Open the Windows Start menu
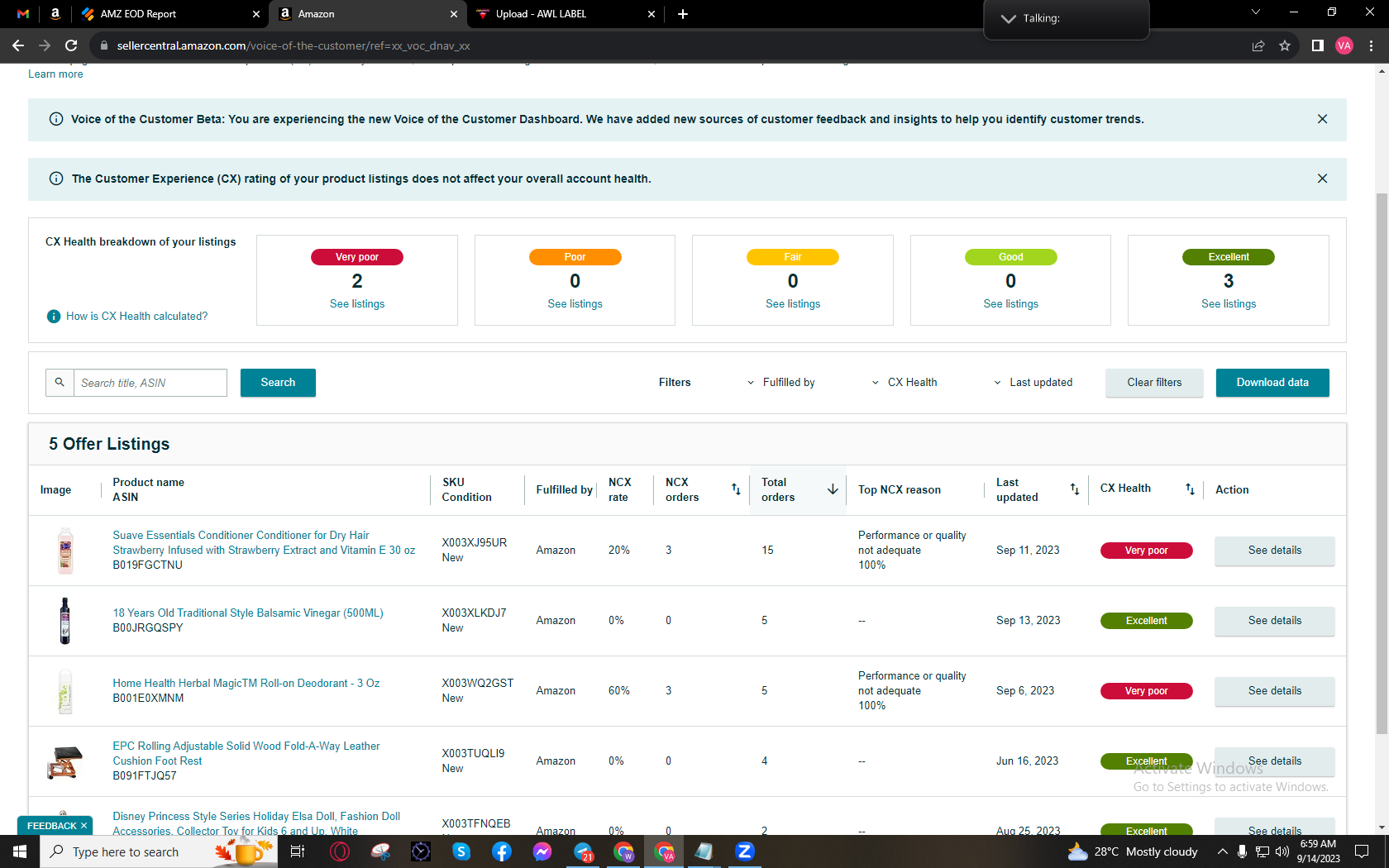The image size is (1389, 868). point(20,851)
